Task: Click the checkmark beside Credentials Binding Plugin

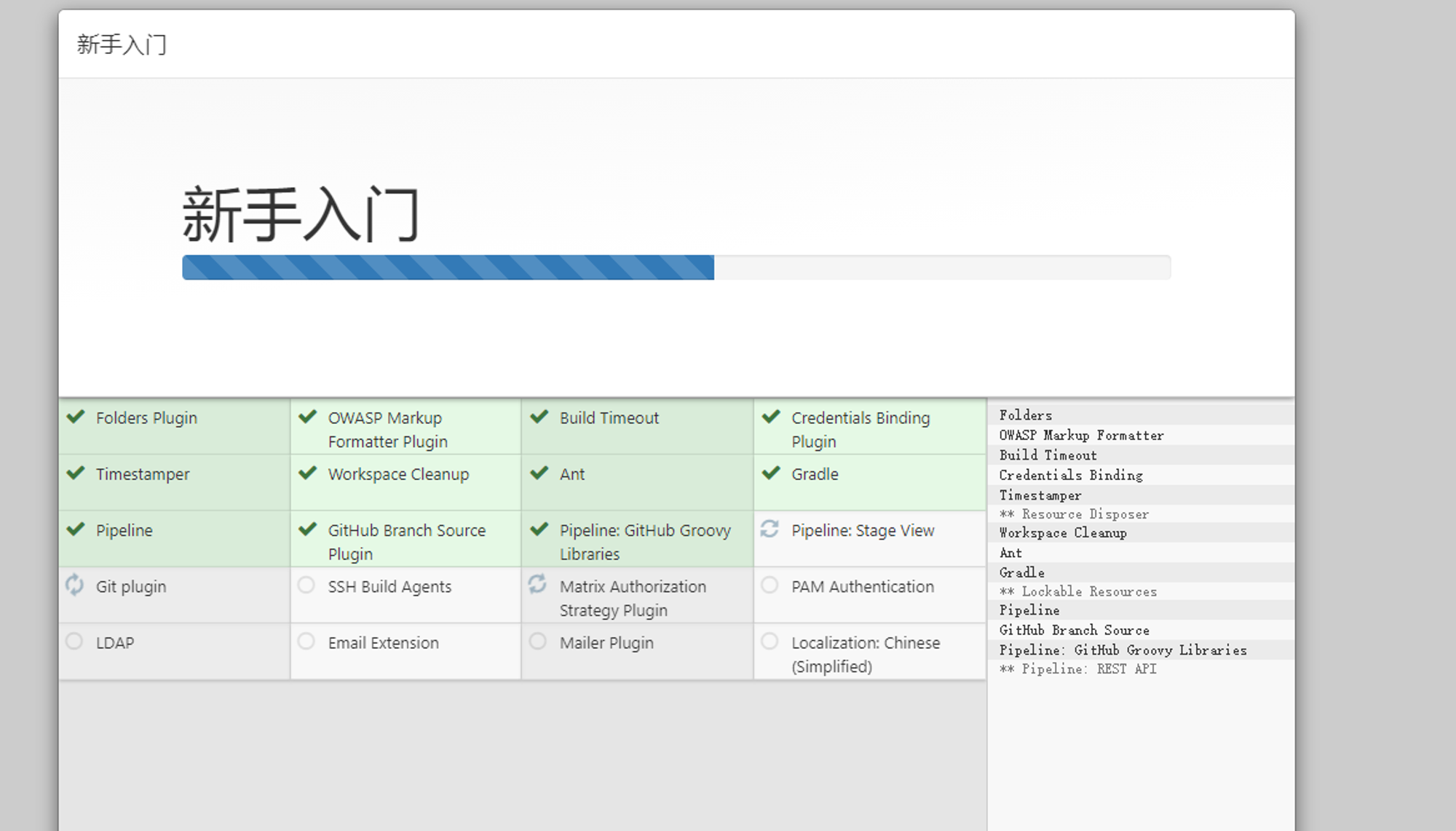Action: click(x=772, y=417)
